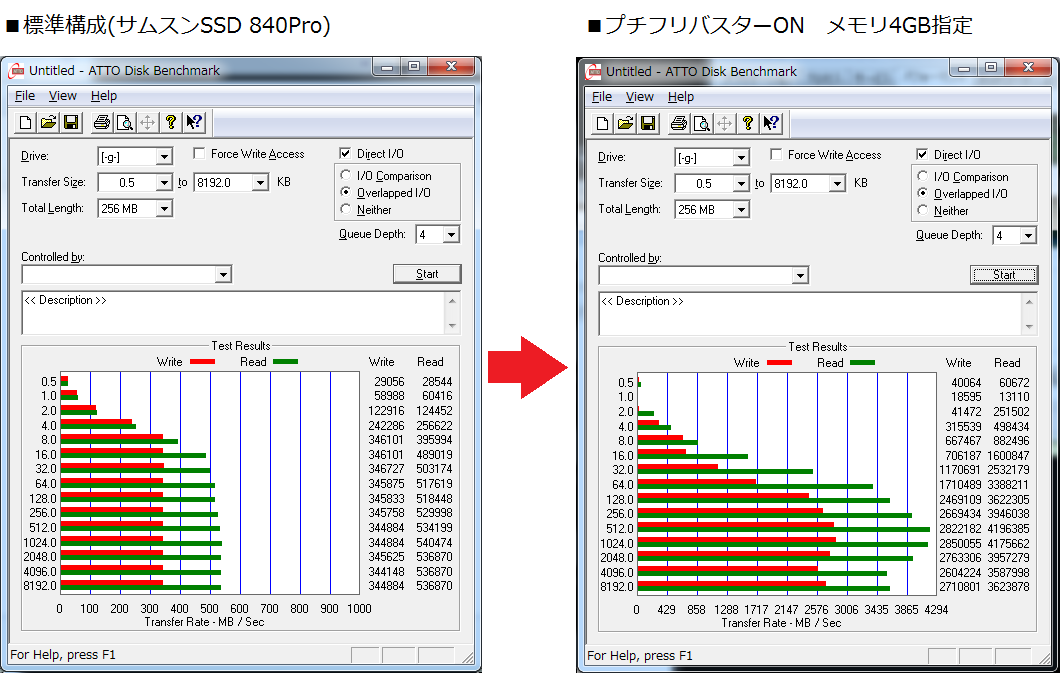This screenshot has height=674, width=1063.
Task: Open the Drive dropdown in left window
Action: [x=164, y=157]
